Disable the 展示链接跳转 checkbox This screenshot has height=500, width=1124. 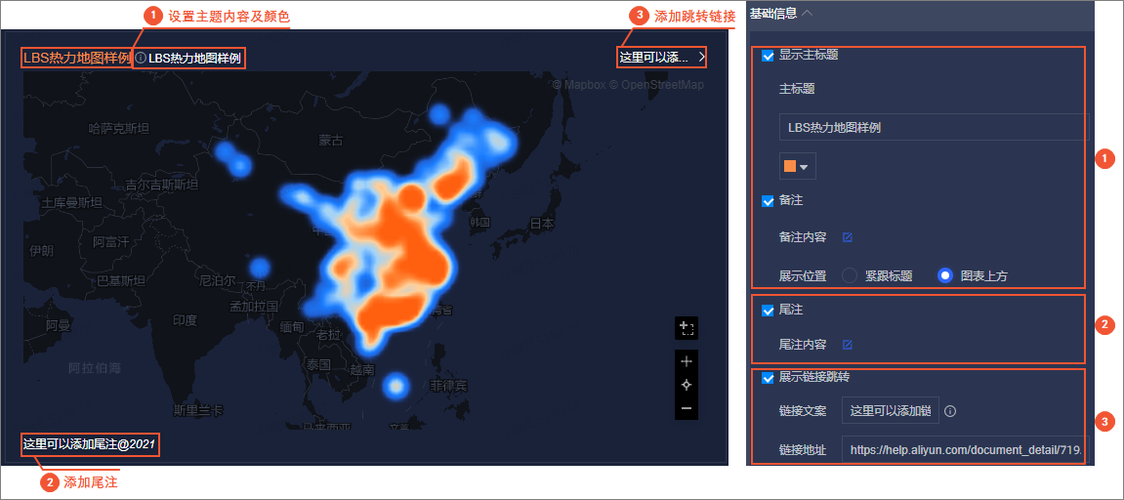click(768, 377)
